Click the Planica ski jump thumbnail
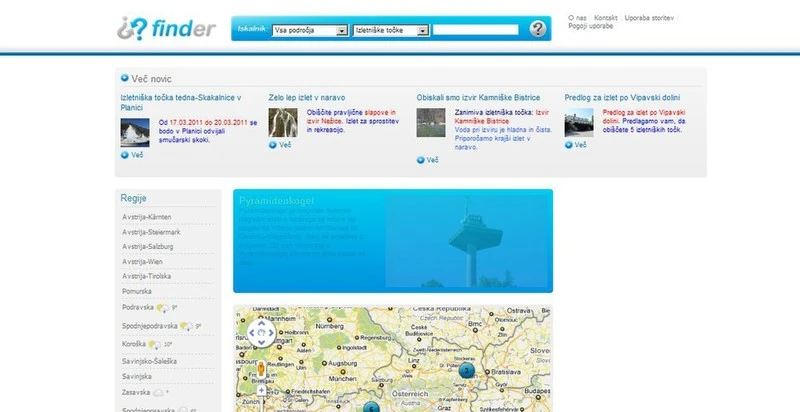 135,133
